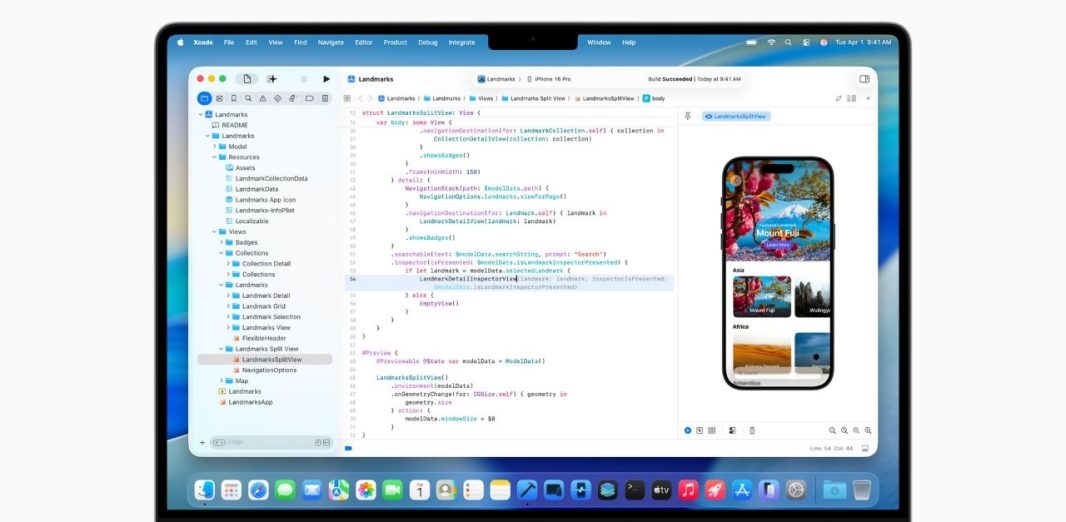Click the navigator Filter field
The height and width of the screenshot is (522, 1066).
(x=271, y=442)
